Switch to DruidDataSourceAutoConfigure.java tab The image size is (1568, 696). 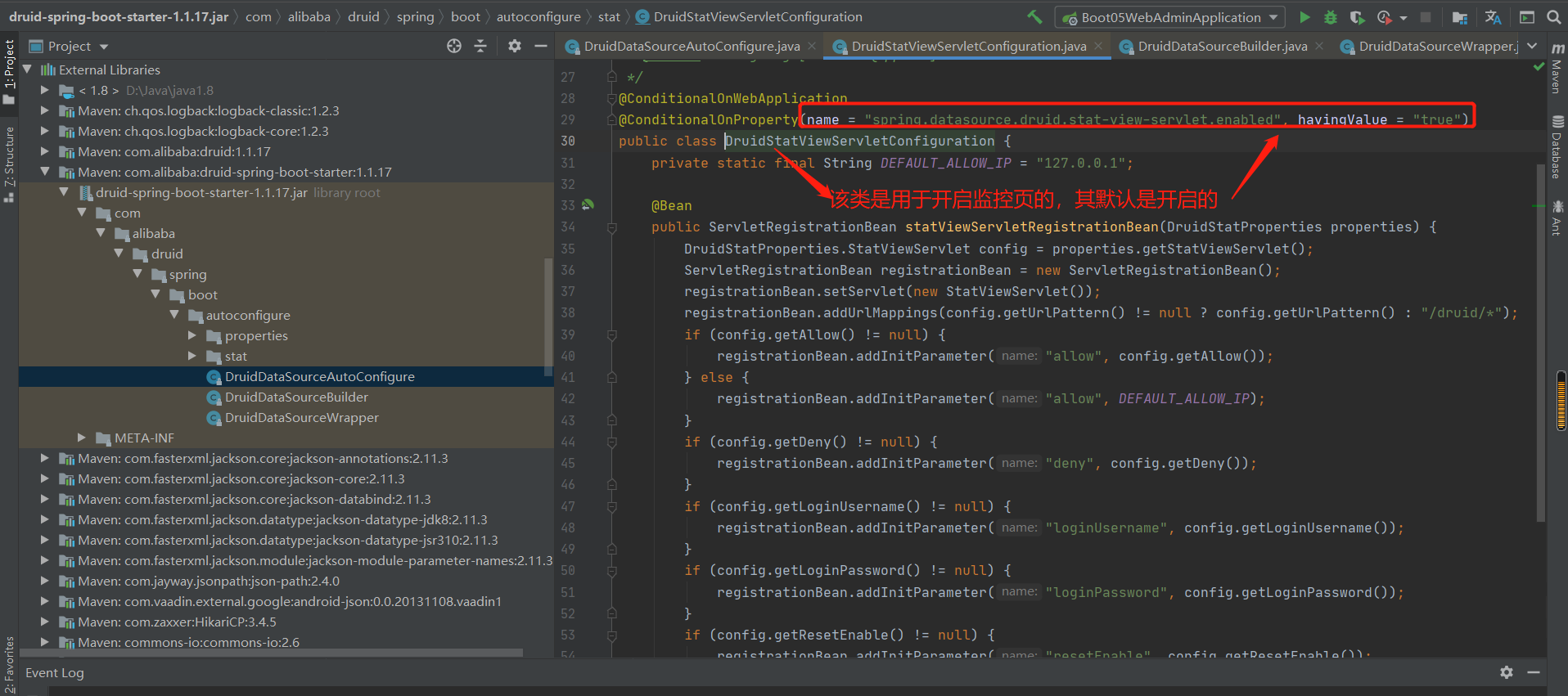click(x=692, y=47)
